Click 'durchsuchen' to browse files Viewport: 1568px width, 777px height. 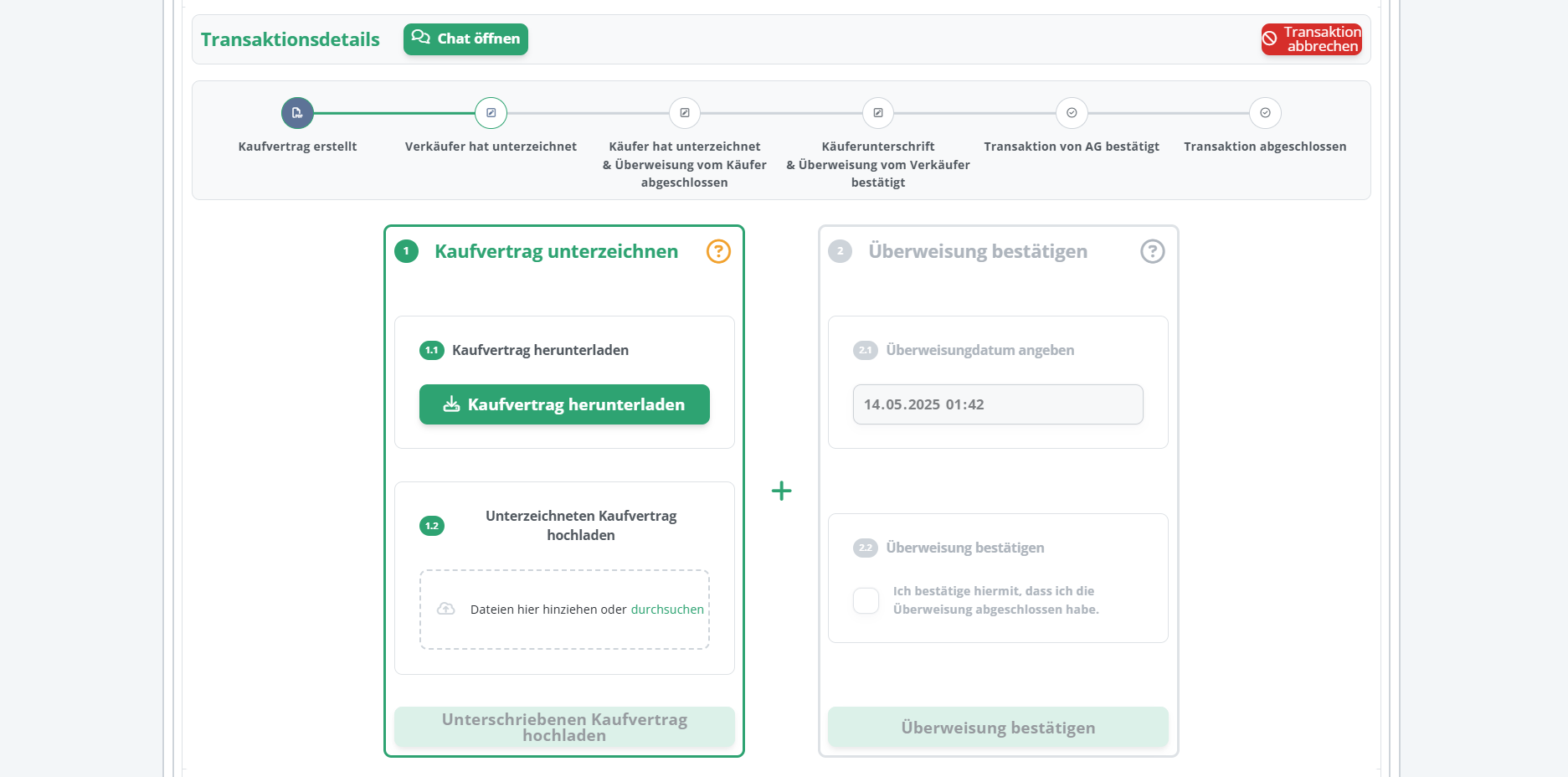(666, 610)
